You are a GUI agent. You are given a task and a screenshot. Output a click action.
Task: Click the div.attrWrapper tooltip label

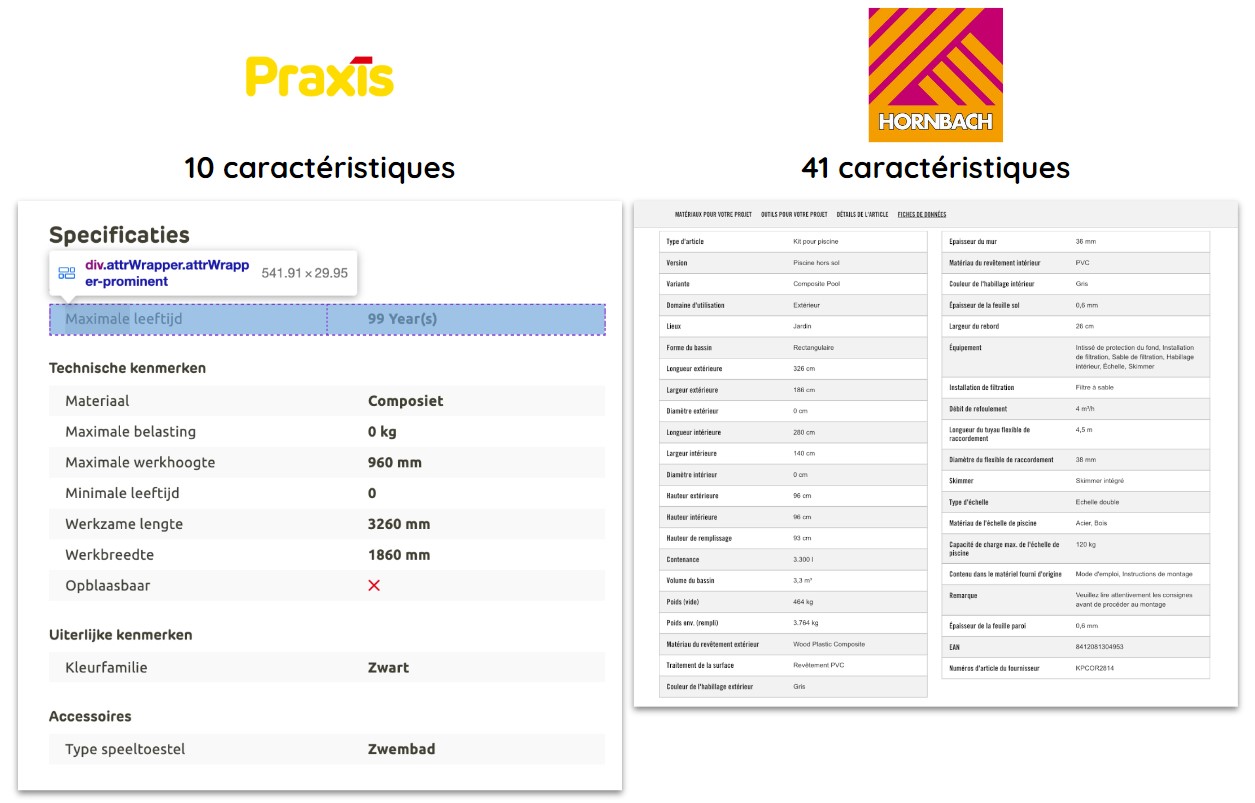167,273
